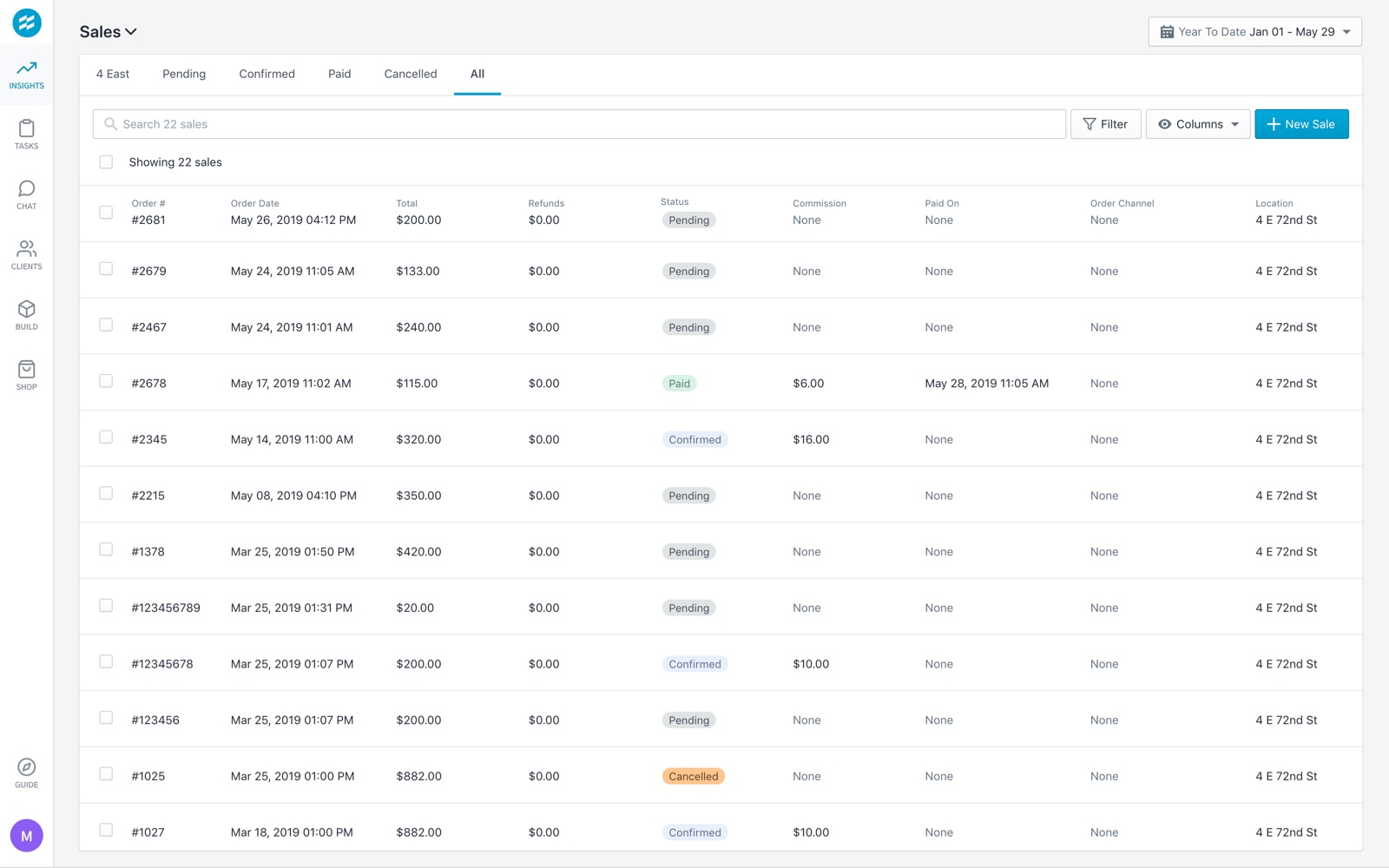Click Pending status badge of order #2215

click(689, 496)
